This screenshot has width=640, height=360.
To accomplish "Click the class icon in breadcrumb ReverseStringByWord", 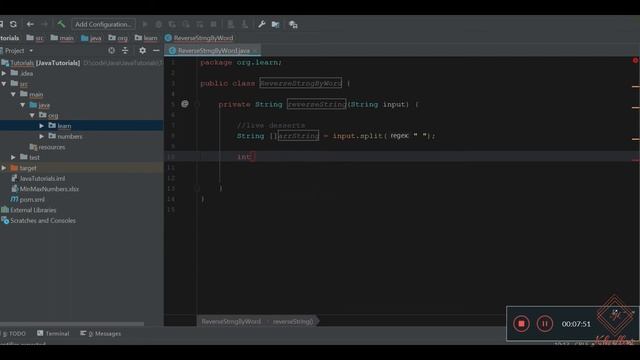I will (x=168, y=38).
